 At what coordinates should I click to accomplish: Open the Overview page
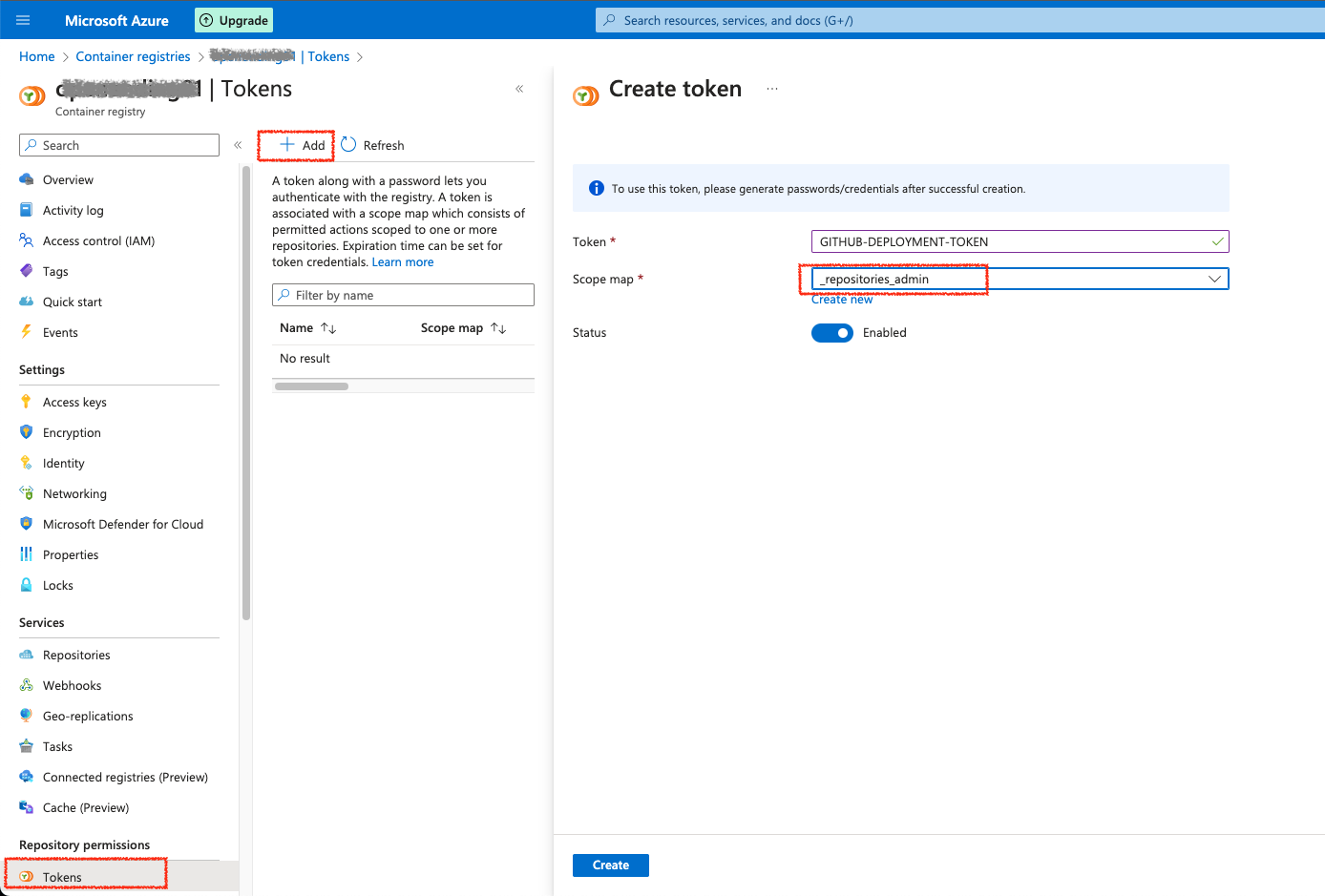[68, 179]
